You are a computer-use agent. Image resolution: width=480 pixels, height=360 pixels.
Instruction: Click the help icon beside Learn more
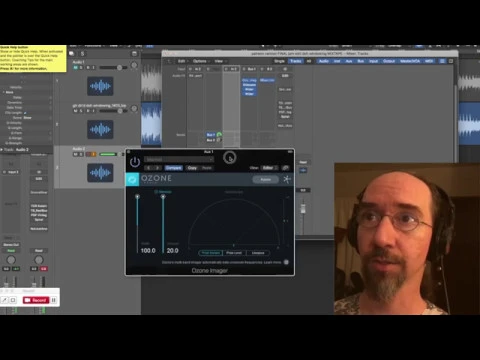pyautogui.click(x=286, y=262)
